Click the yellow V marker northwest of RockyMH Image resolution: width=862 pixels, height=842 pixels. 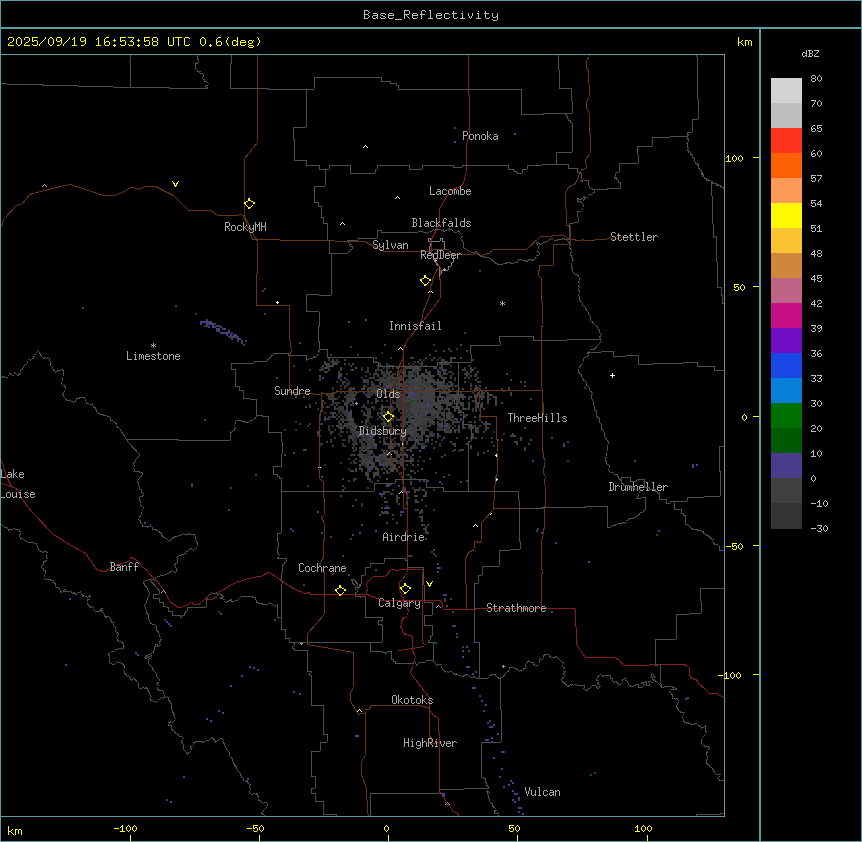176,184
